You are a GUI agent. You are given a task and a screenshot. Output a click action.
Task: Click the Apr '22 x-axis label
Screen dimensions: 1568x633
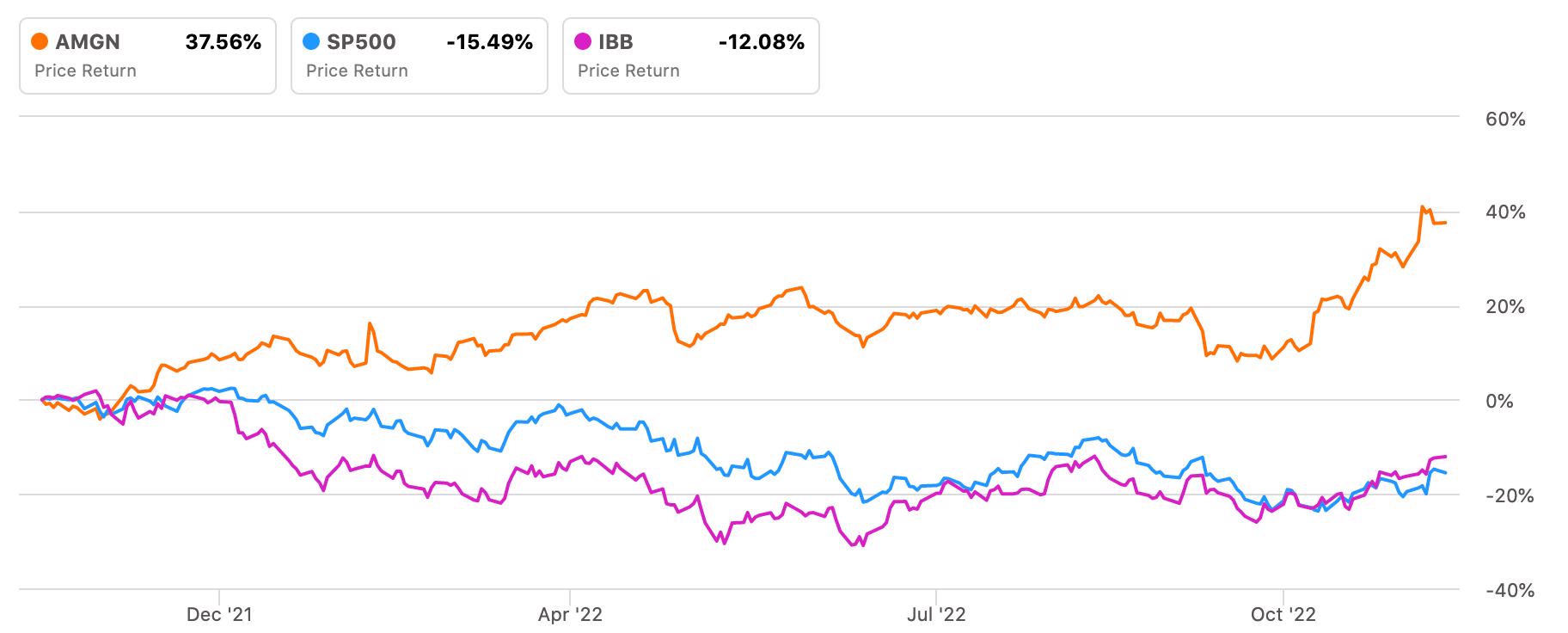570,614
